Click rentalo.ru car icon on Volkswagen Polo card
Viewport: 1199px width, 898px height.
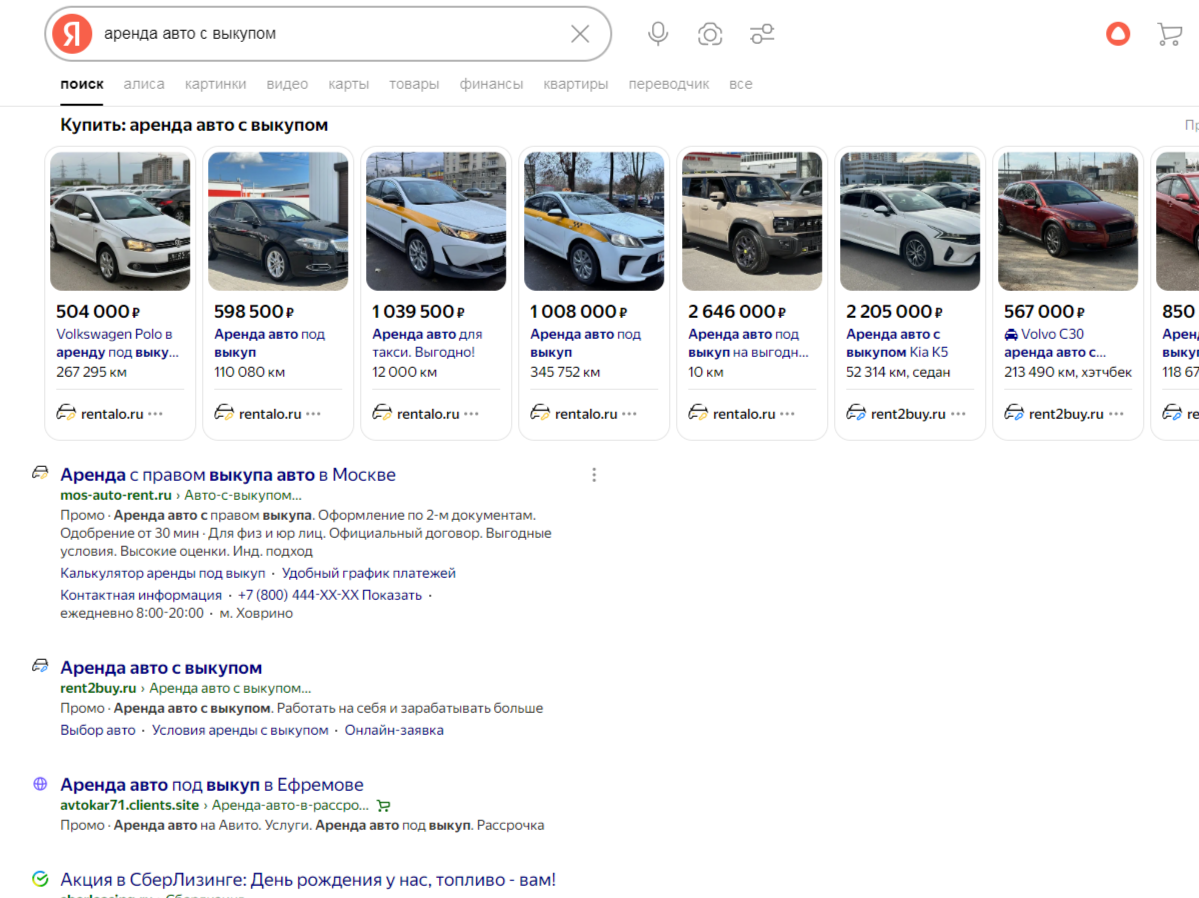[66, 413]
